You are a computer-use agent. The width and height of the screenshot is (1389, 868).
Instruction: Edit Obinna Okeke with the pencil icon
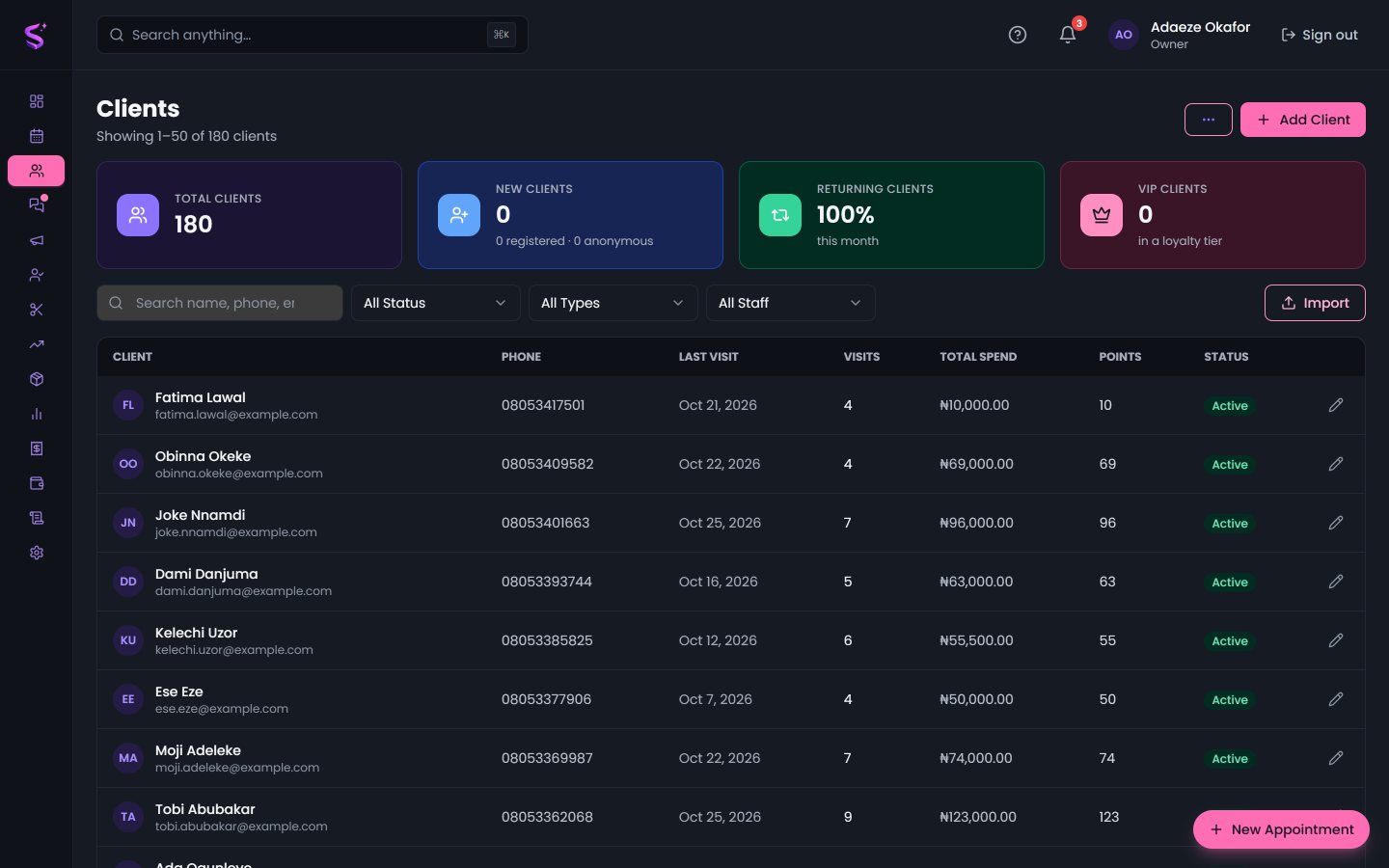tap(1336, 464)
